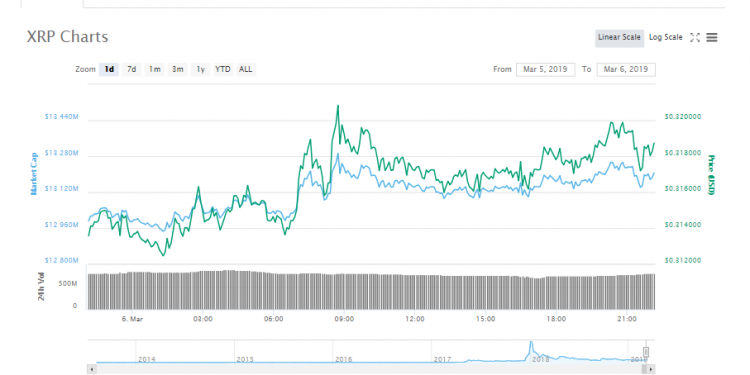Screen dimensions: 750x375
Task: Select the 3m zoom range
Action: click(x=177, y=69)
